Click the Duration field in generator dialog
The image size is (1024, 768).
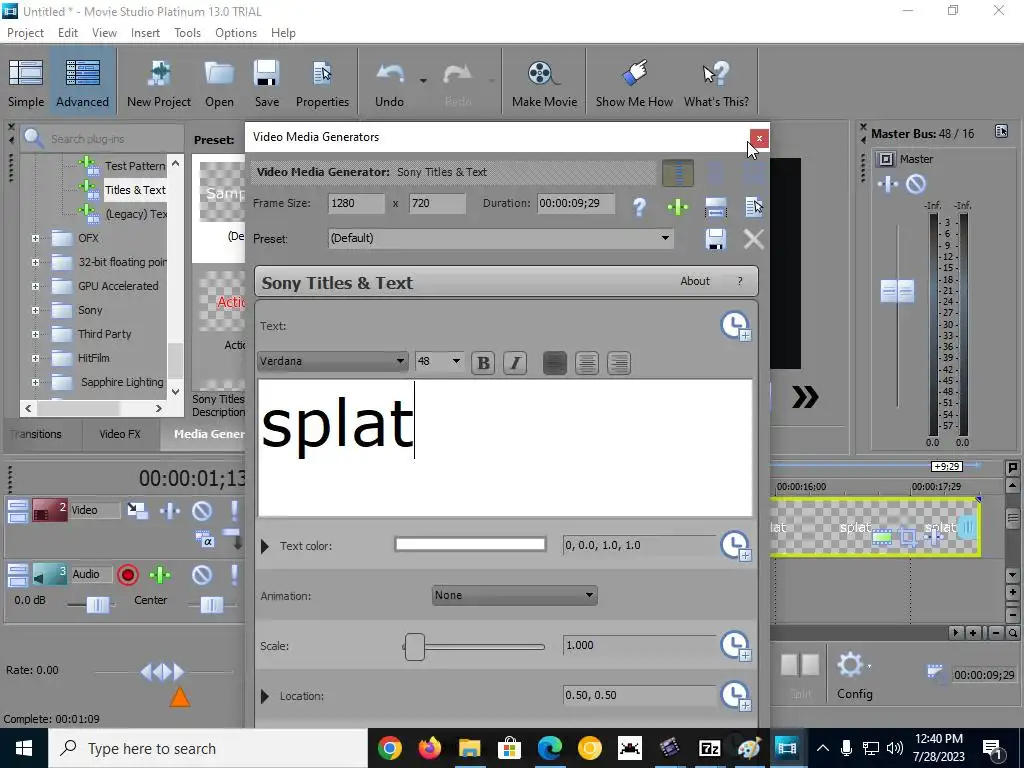[575, 203]
